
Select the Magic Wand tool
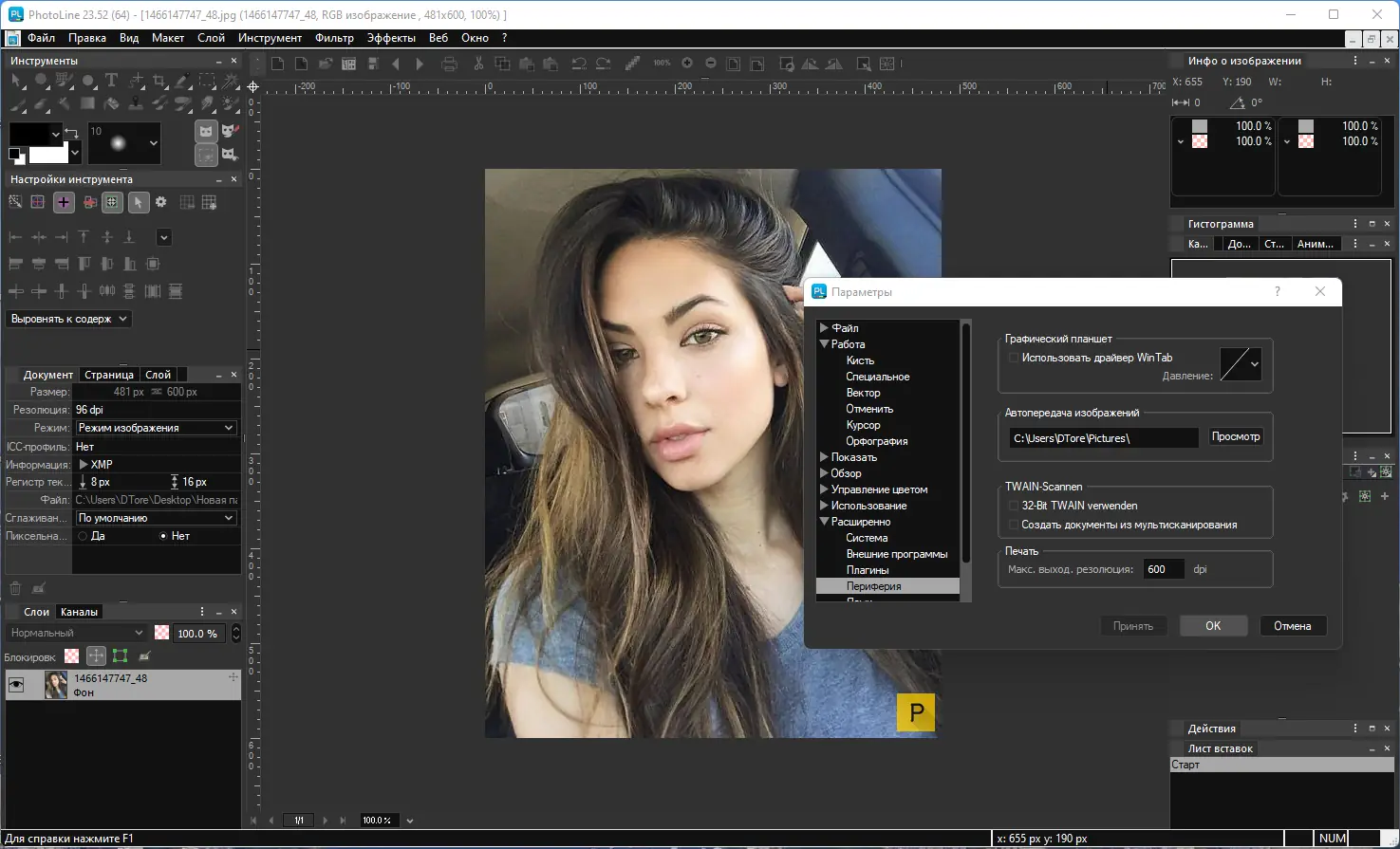tap(231, 81)
